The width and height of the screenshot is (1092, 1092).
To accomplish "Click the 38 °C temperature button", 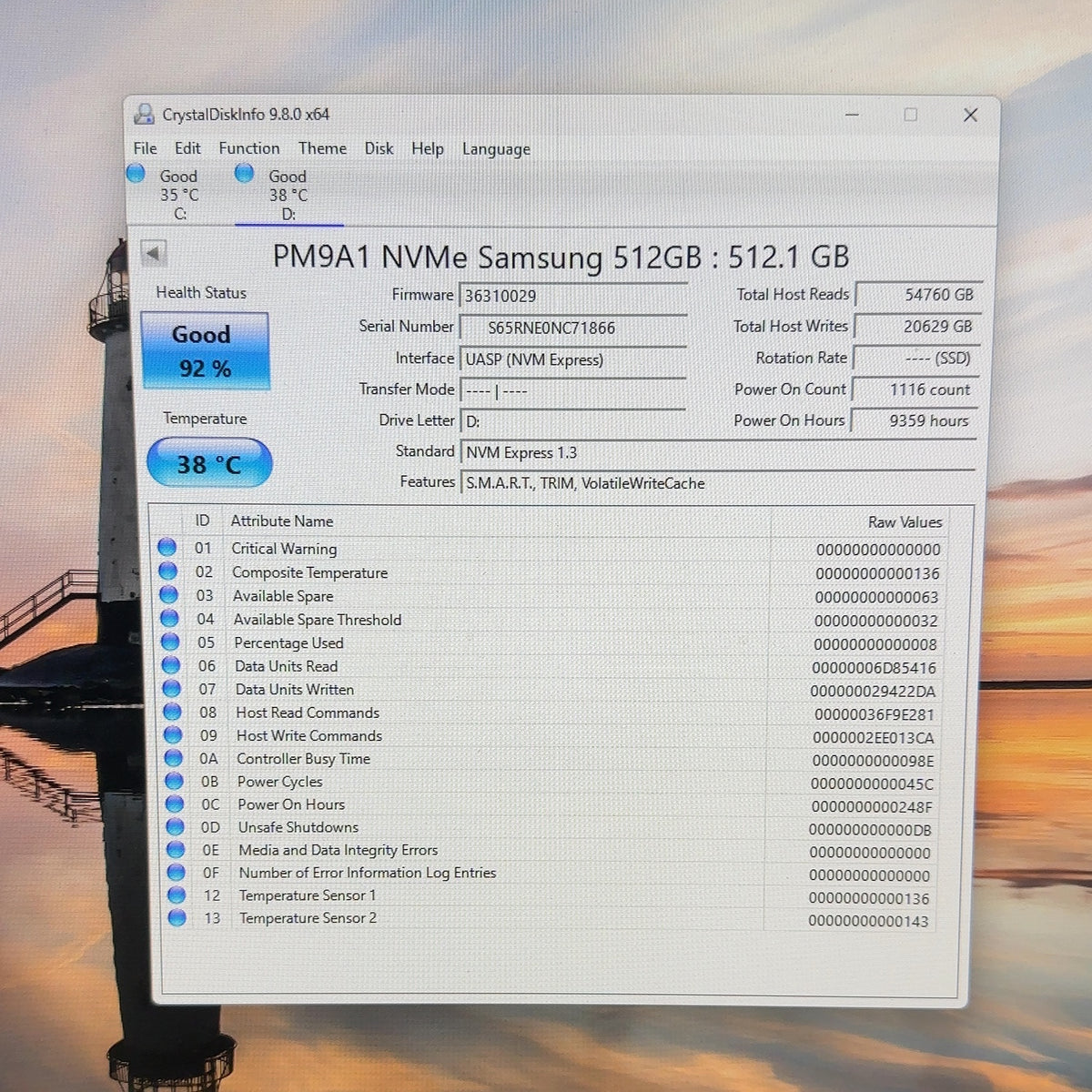I will coord(209,463).
